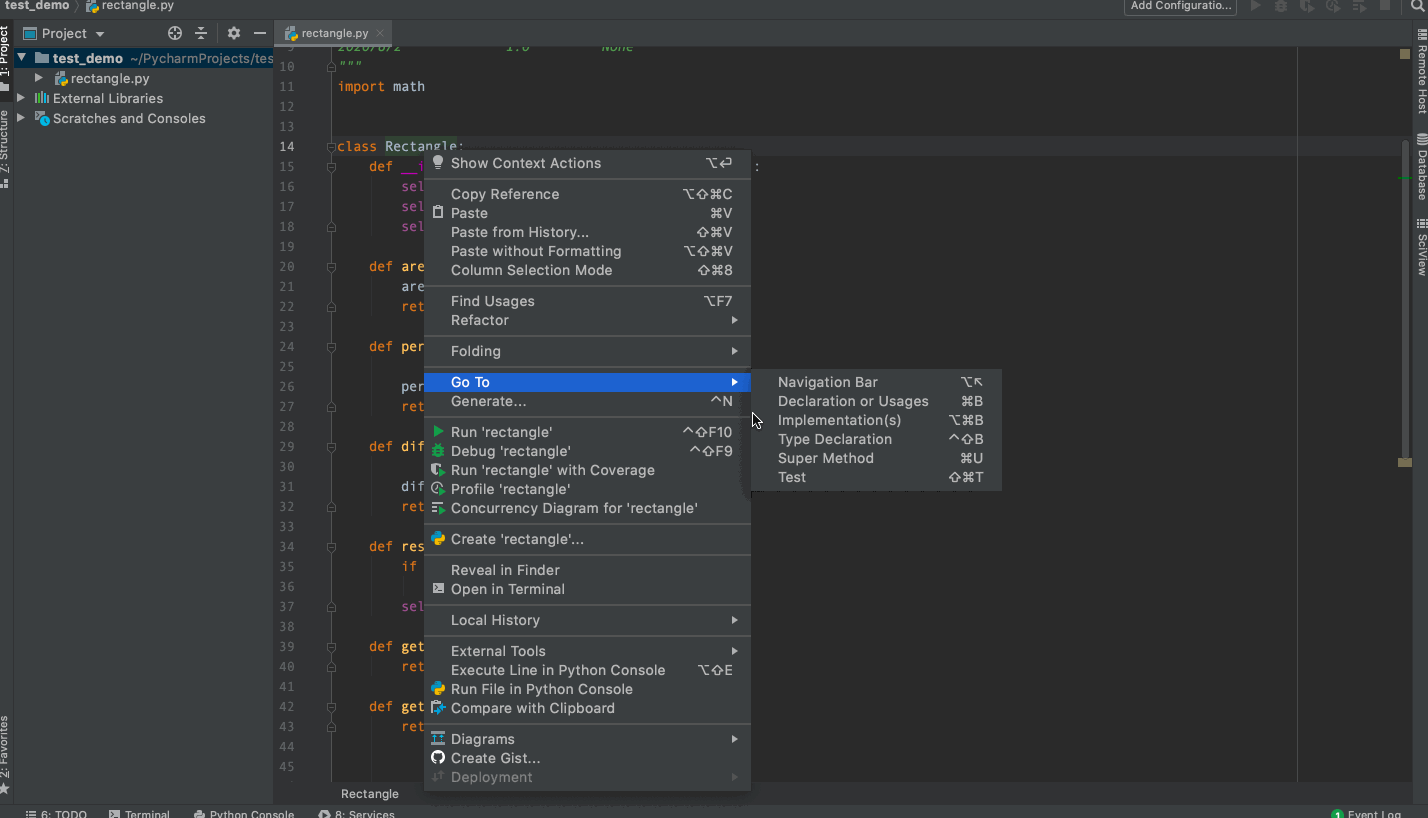This screenshot has height=818, width=1428.
Task: Expand the Folding submenu
Action: (587, 351)
